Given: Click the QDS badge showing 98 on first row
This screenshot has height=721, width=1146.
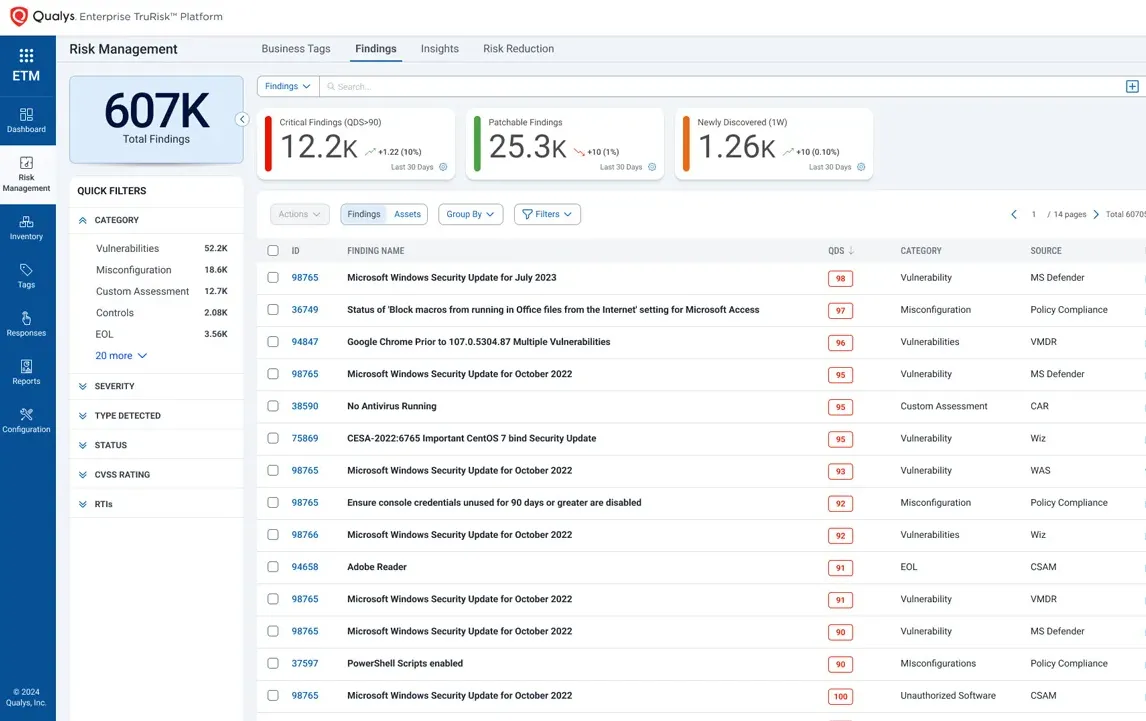Looking at the screenshot, I should pyautogui.click(x=840, y=278).
